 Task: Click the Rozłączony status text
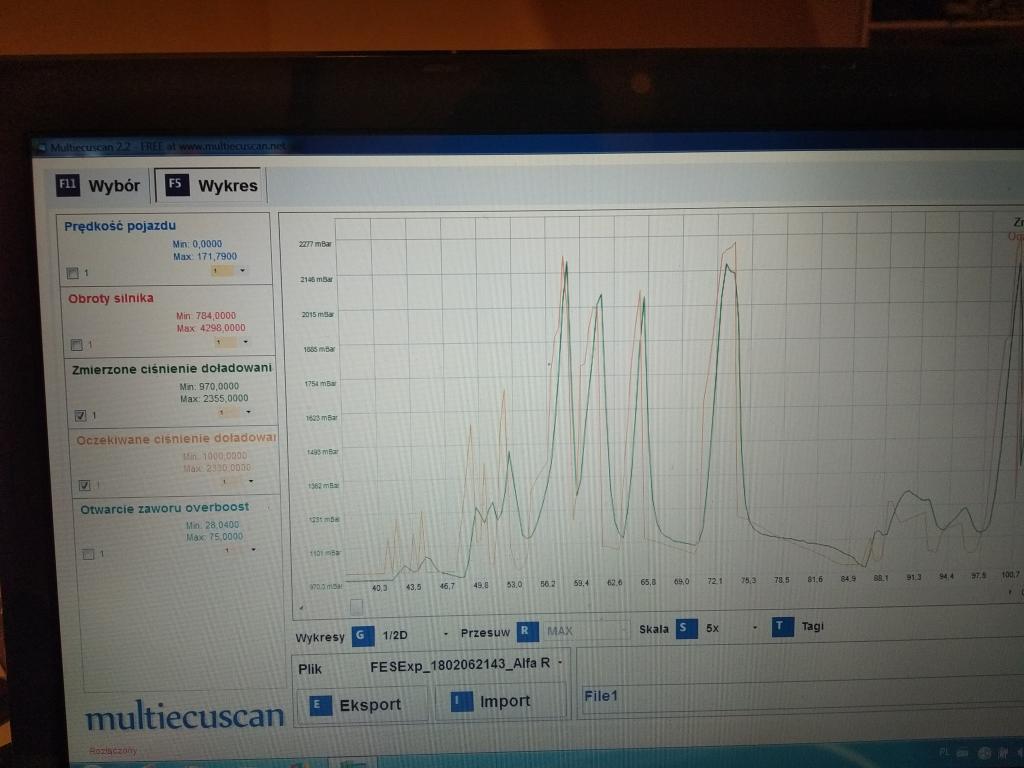[113, 751]
